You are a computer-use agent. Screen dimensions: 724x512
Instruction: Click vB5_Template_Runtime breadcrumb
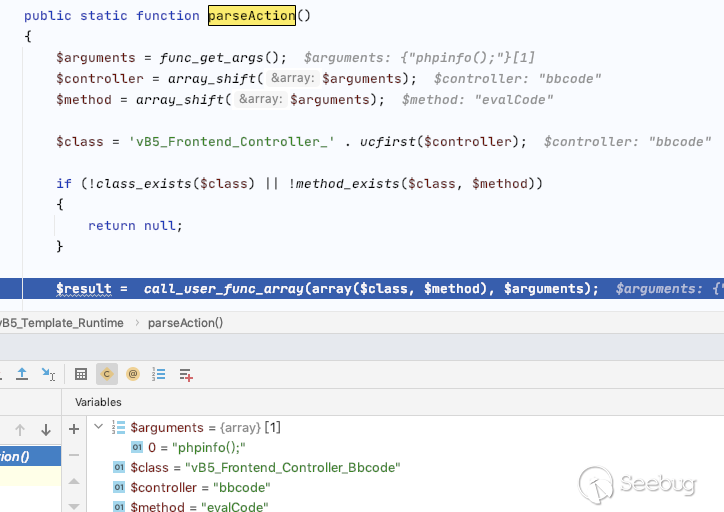(62, 323)
